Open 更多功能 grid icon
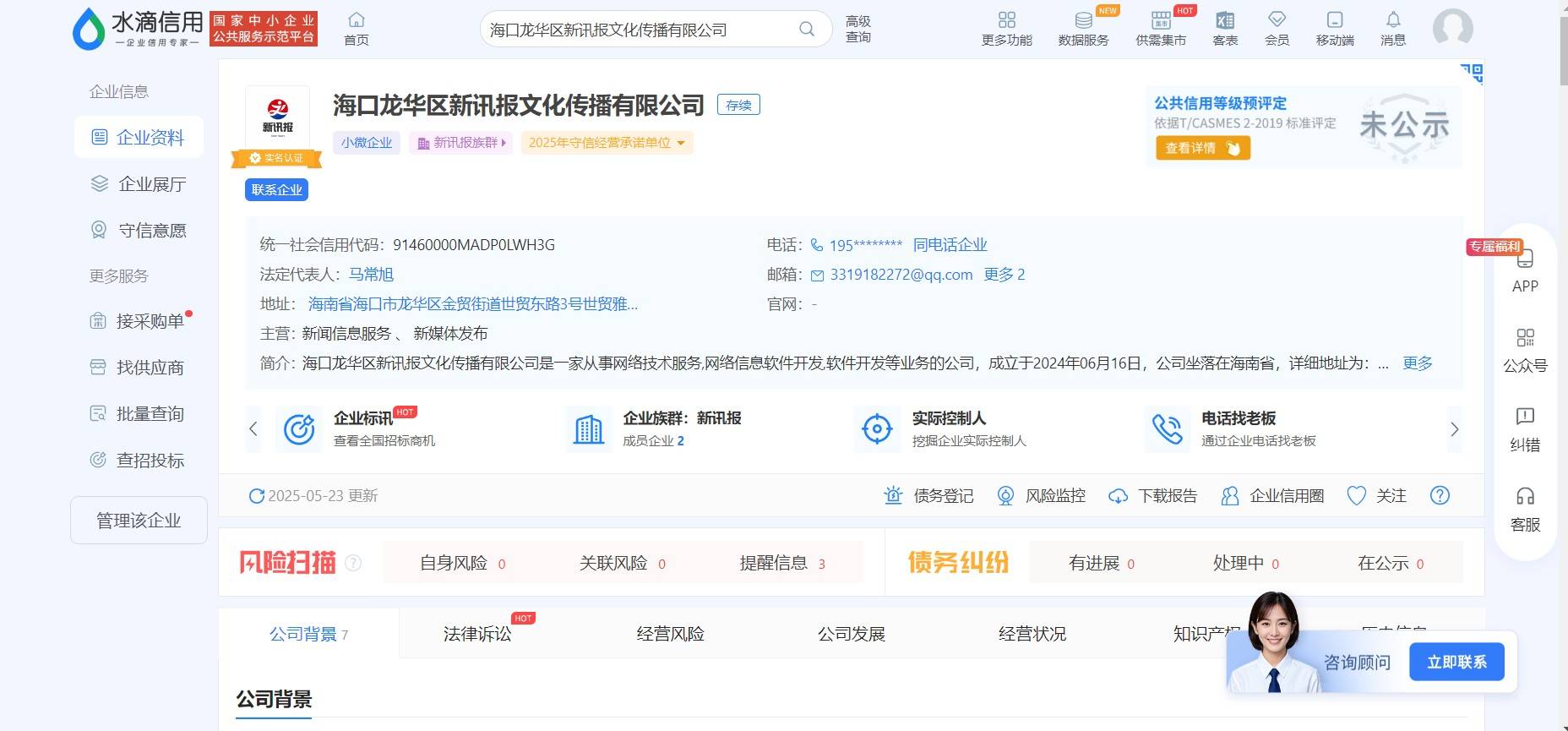This screenshot has width=1568, height=731. click(x=1007, y=20)
